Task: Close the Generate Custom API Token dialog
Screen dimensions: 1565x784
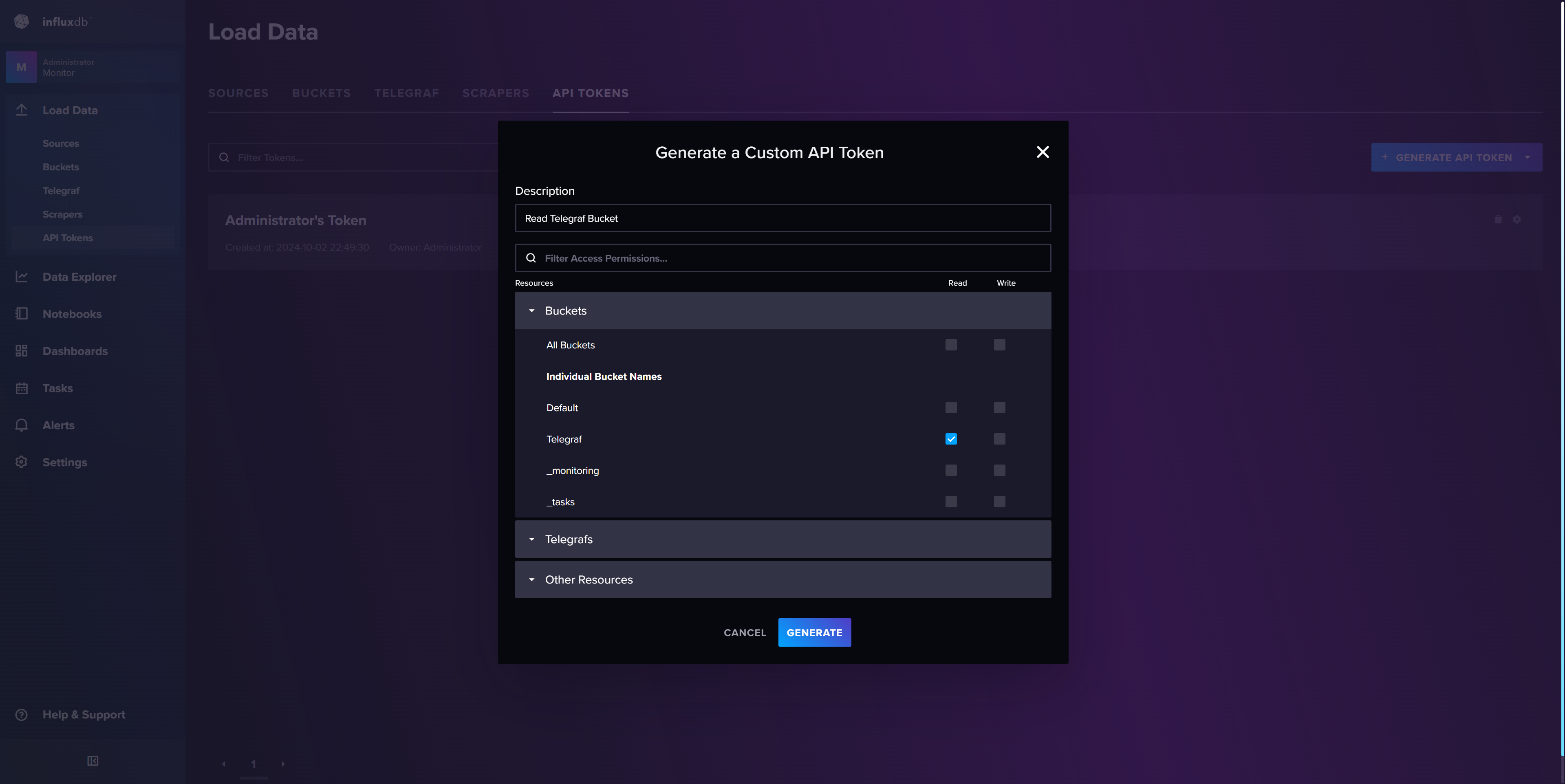Action: tap(1043, 152)
